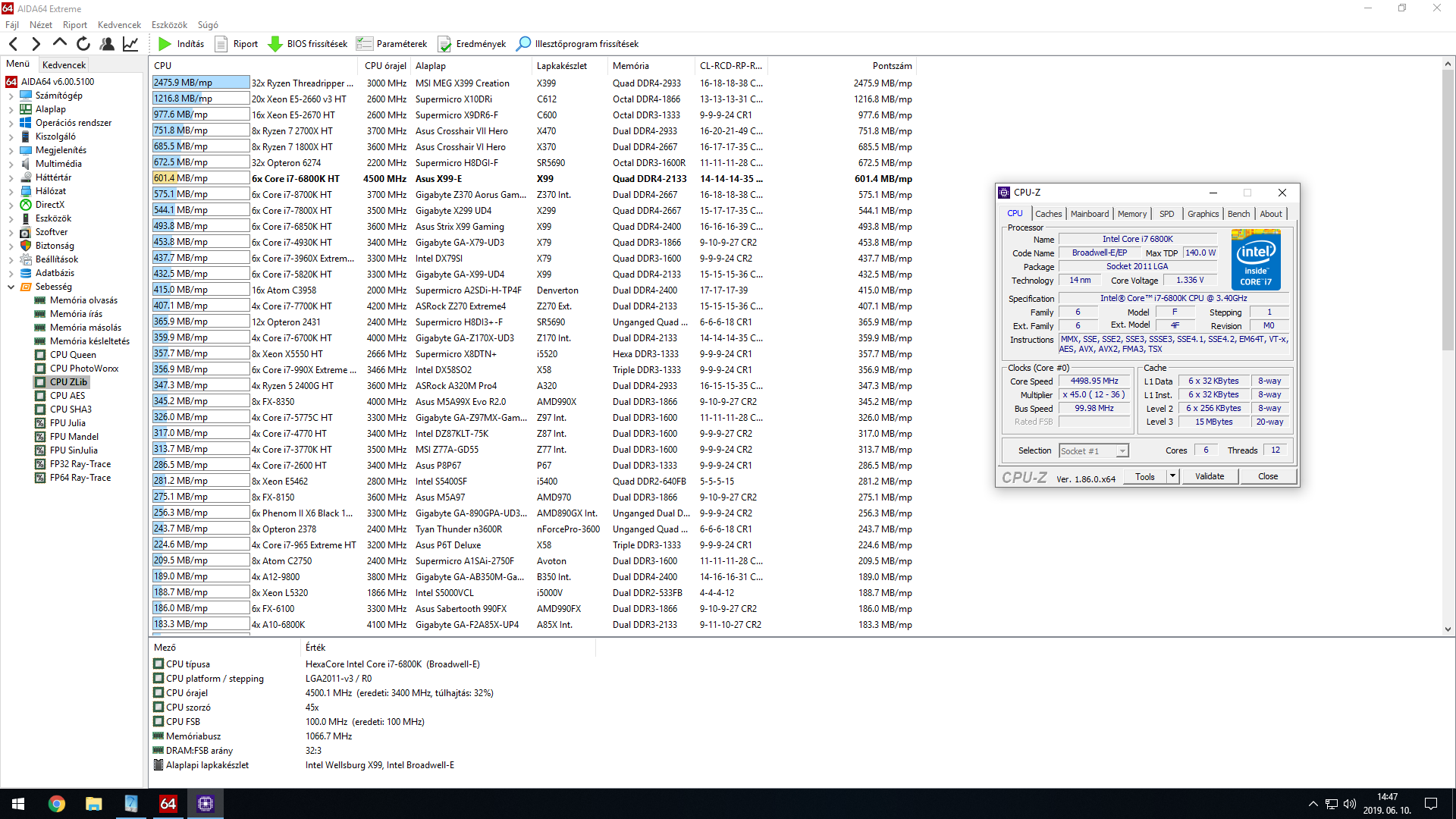Open the Fájl menu
1456x819 pixels.
[x=12, y=25]
